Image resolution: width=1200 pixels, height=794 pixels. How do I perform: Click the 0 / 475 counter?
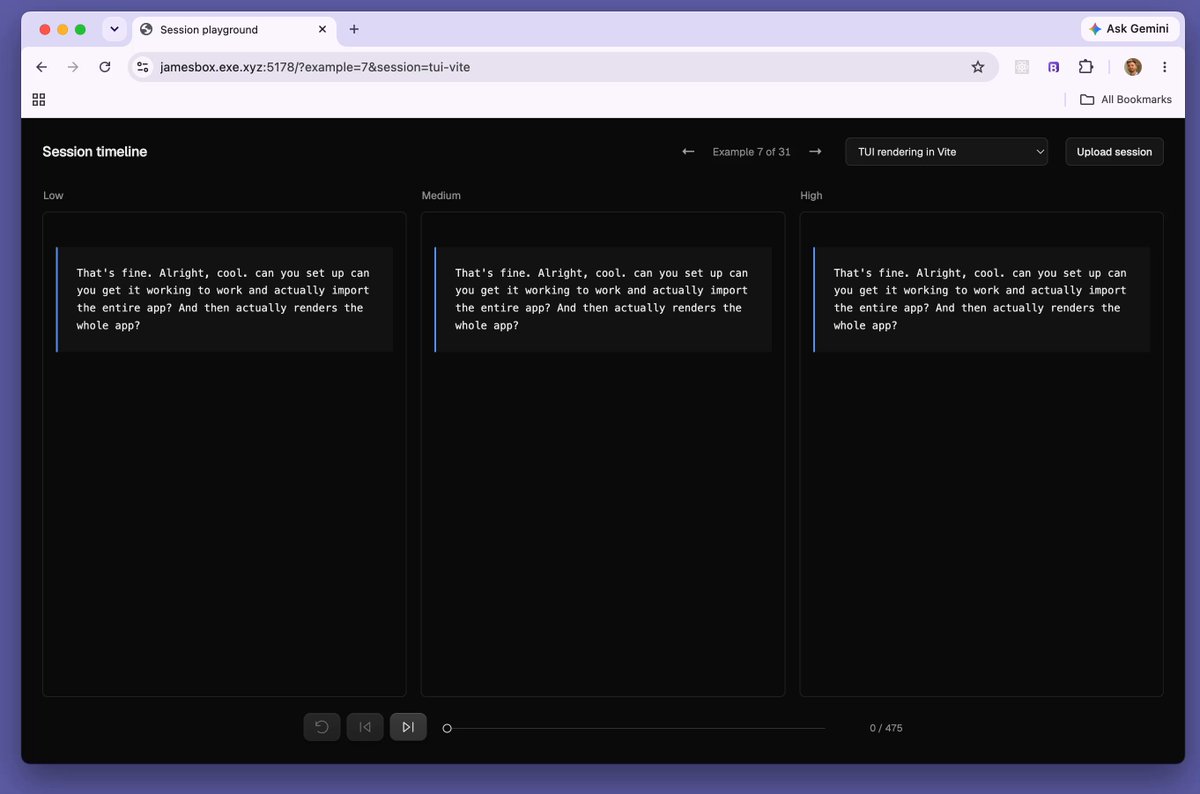click(886, 728)
